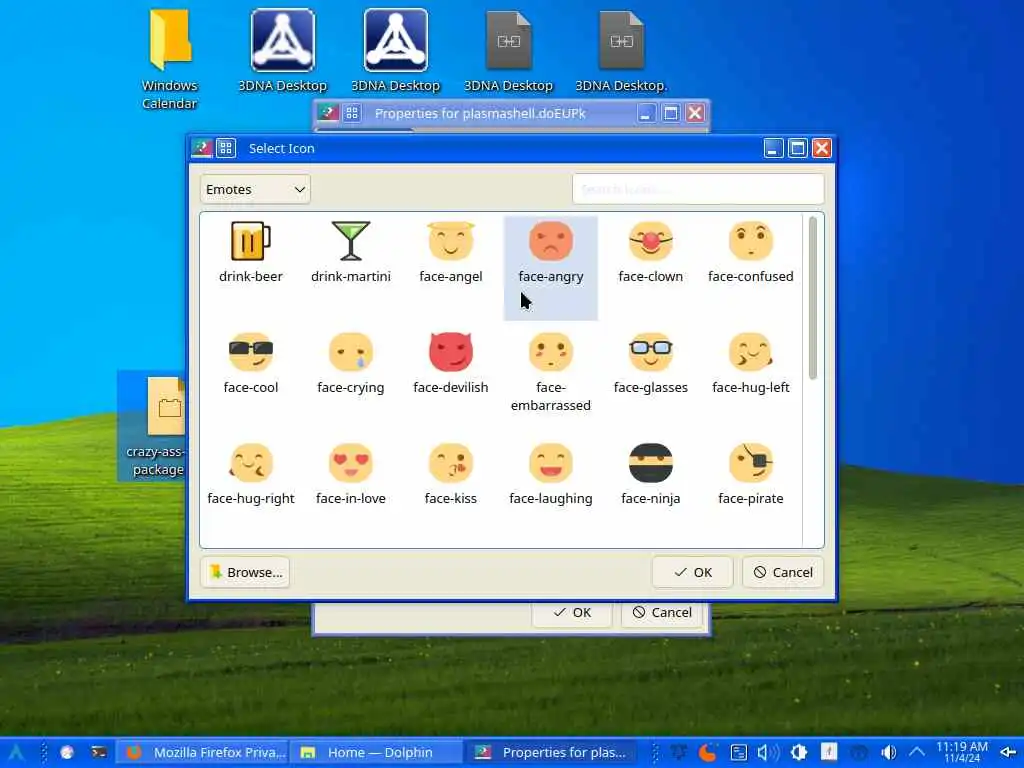Image resolution: width=1024 pixels, height=768 pixels.
Task: Choose the face-angel emote
Action: [451, 252]
